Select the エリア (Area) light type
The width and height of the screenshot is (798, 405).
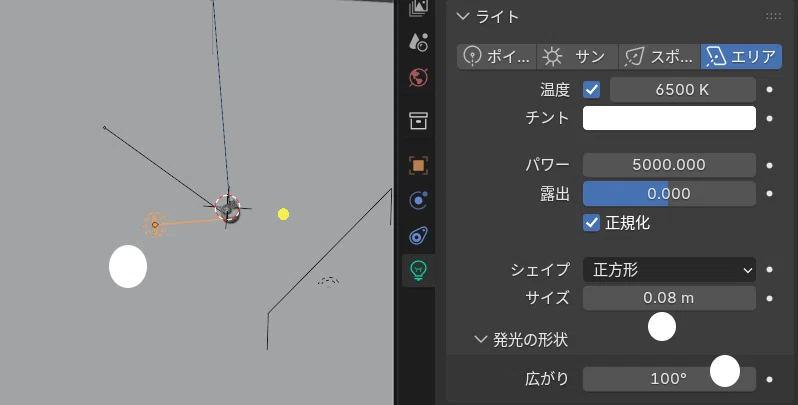point(742,56)
